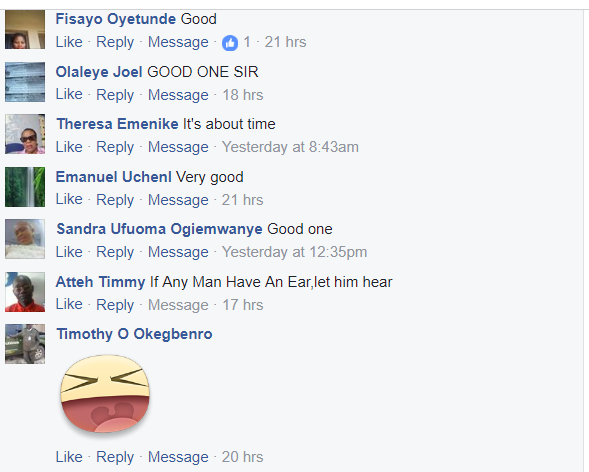Open Timothy O Okegbenro's profile name
The image size is (589, 472).
[134, 334]
